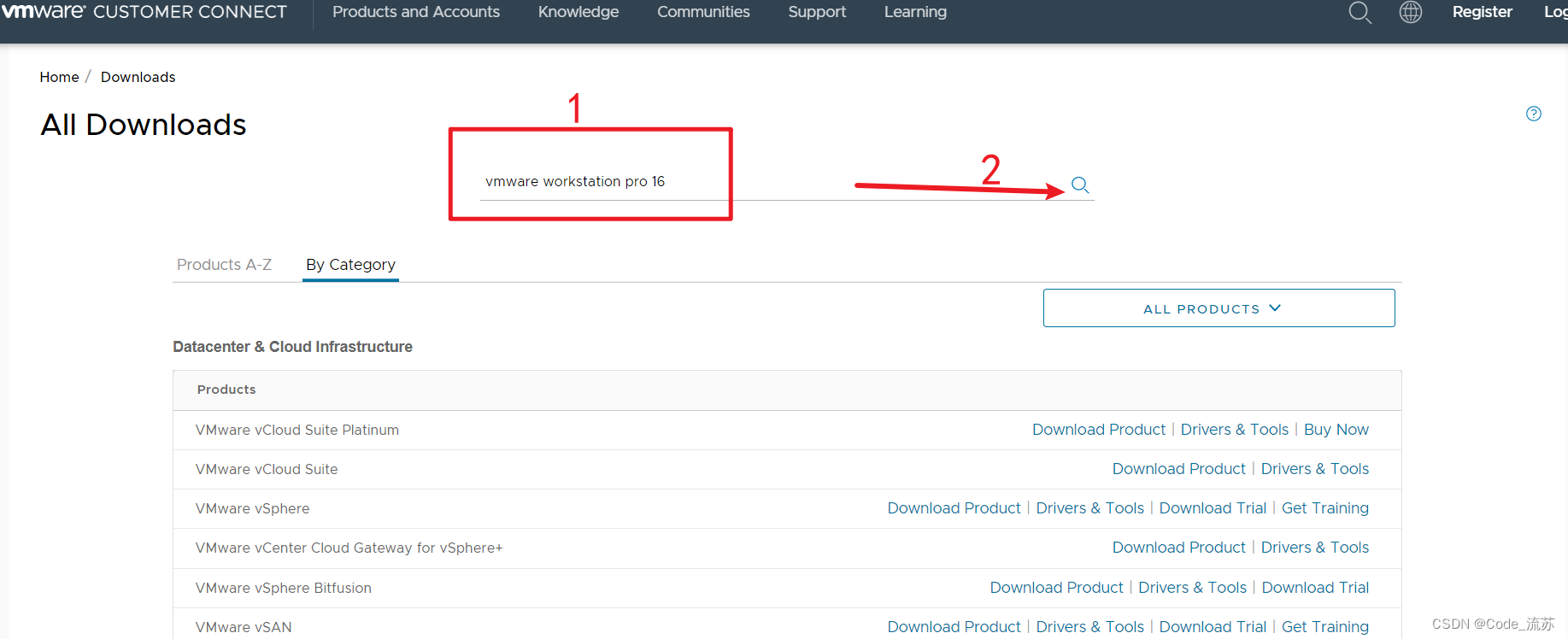This screenshot has height=639, width=1568.
Task: Click the VMware vSphere product name
Action: point(253,509)
